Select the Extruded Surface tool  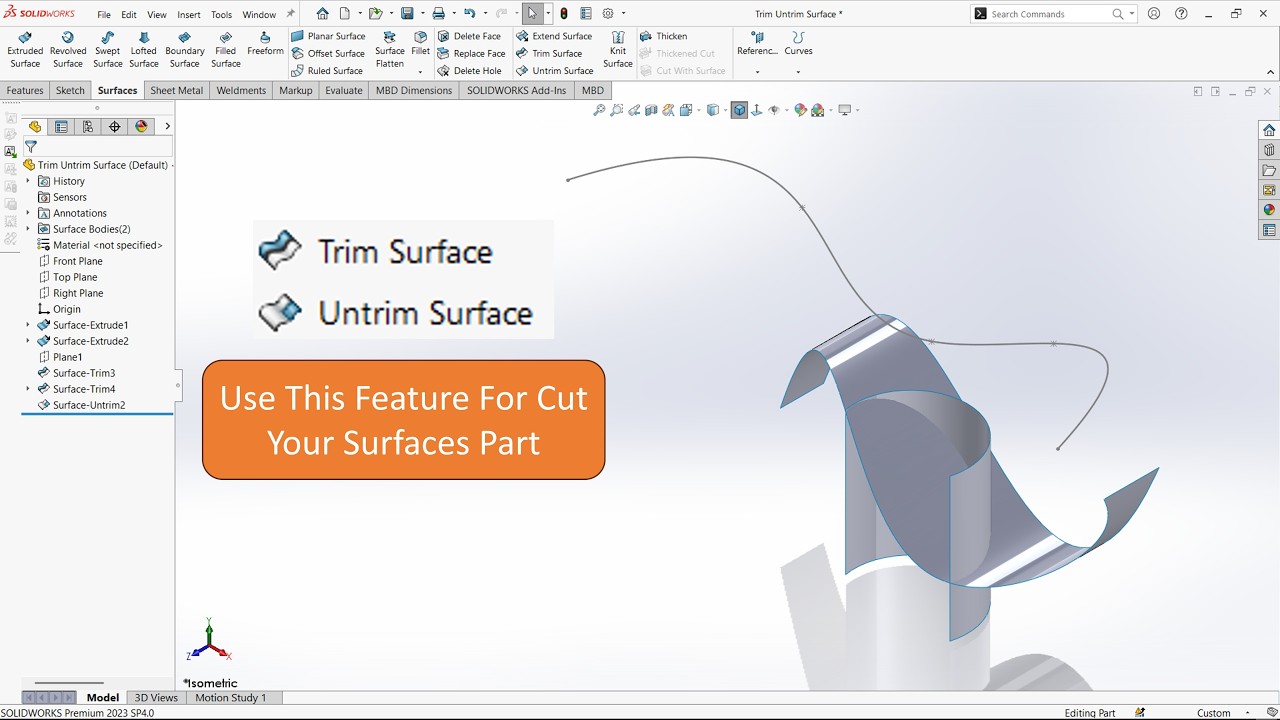pos(25,50)
